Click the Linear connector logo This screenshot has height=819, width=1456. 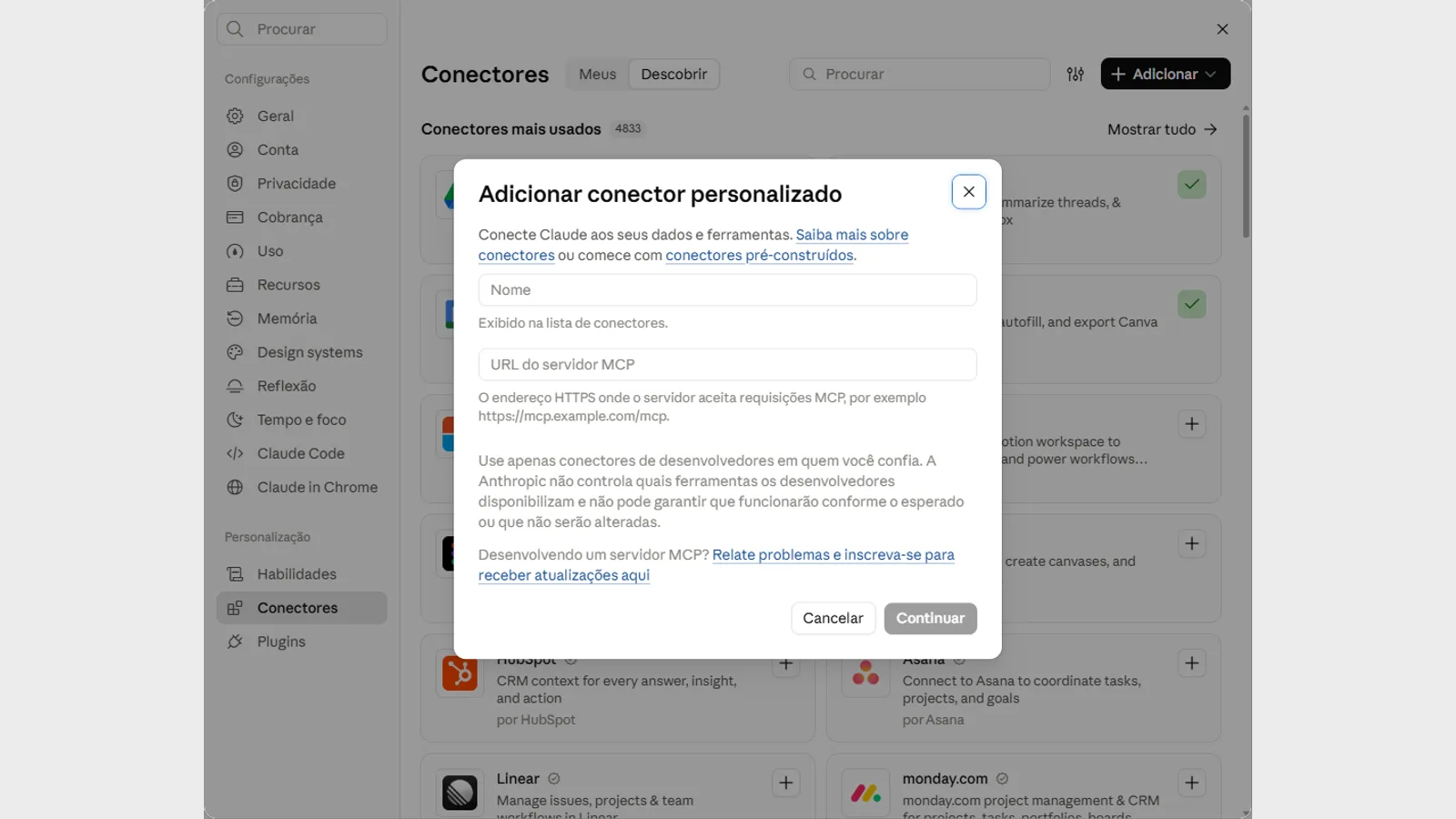(x=460, y=793)
